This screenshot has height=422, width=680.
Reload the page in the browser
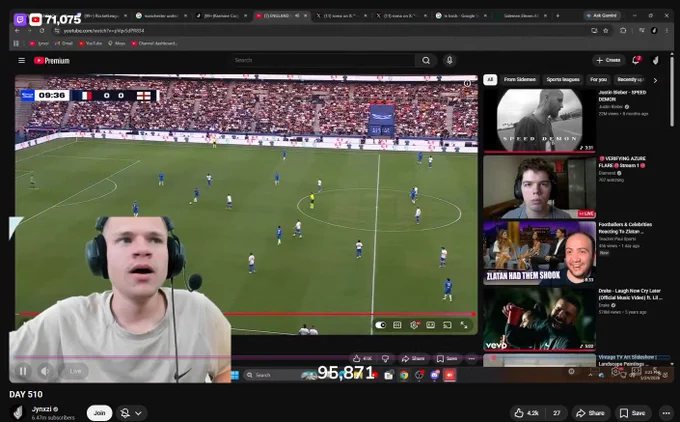pyautogui.click(x=42, y=31)
